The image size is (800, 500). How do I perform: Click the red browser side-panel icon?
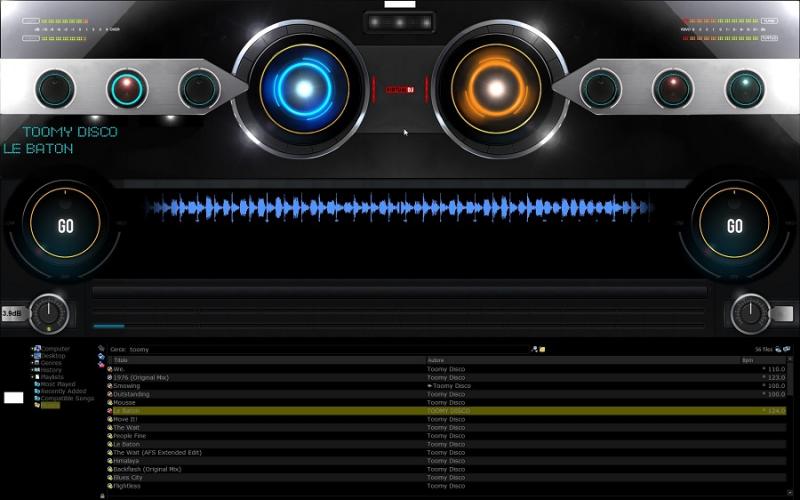(101, 364)
